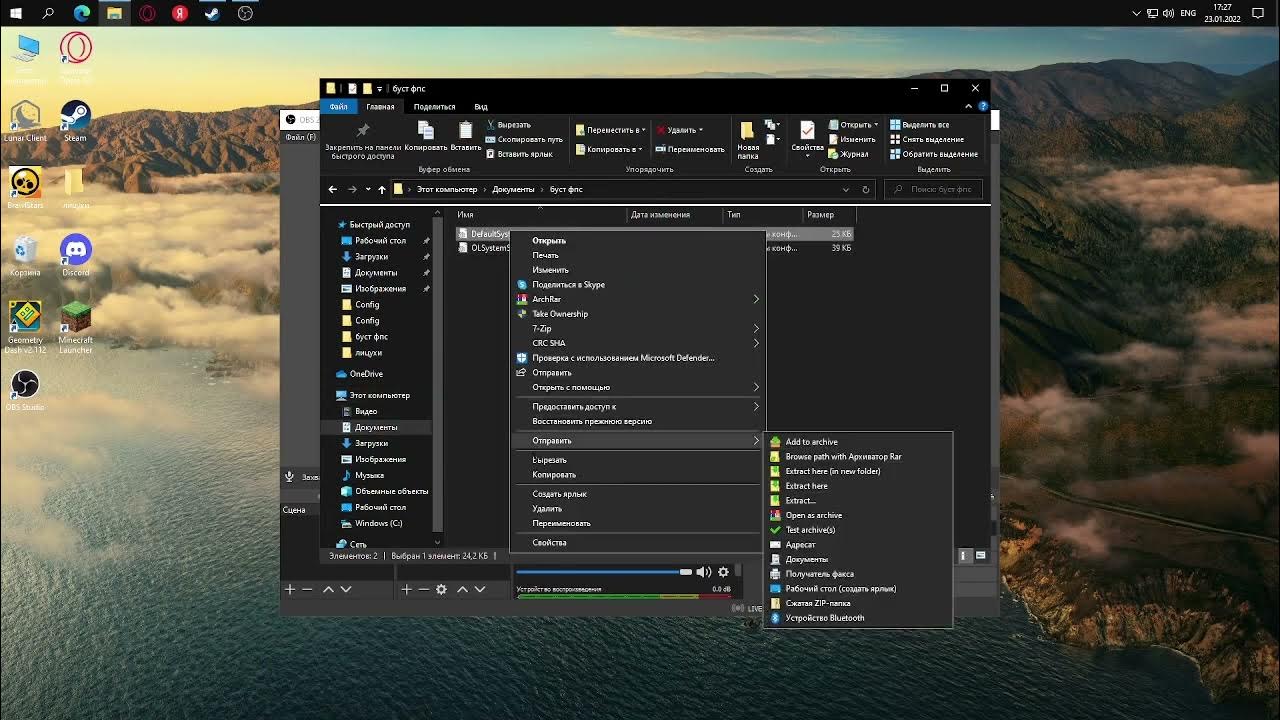Click the Поиск: буст фпс search field

pos(934,189)
